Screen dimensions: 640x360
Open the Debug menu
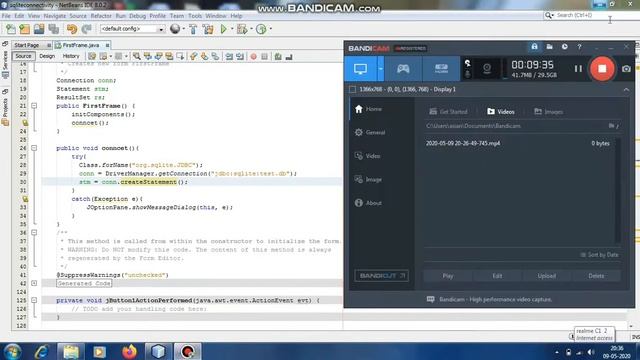(x=138, y=16)
